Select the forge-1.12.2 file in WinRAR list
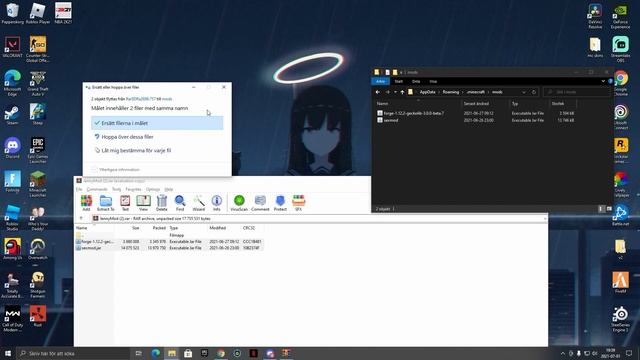640x360 pixels. point(169,242)
